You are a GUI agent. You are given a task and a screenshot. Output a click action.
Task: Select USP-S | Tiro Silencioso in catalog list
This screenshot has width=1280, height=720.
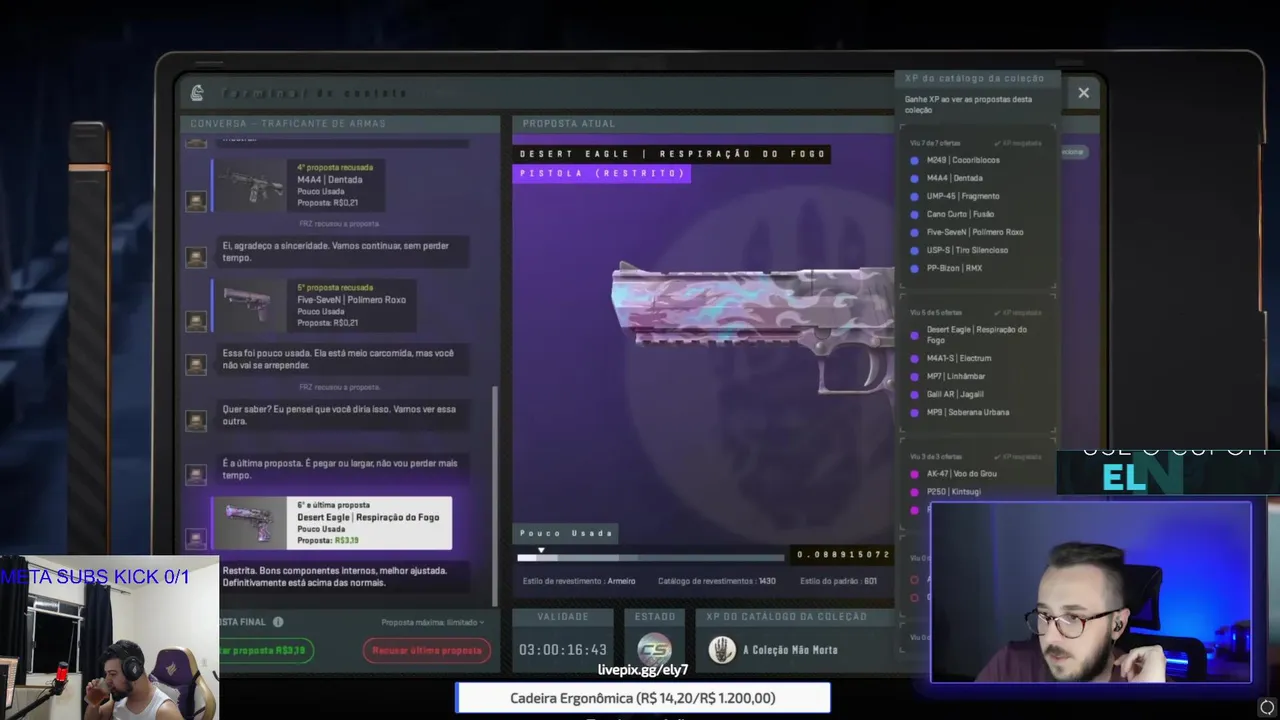point(959,250)
